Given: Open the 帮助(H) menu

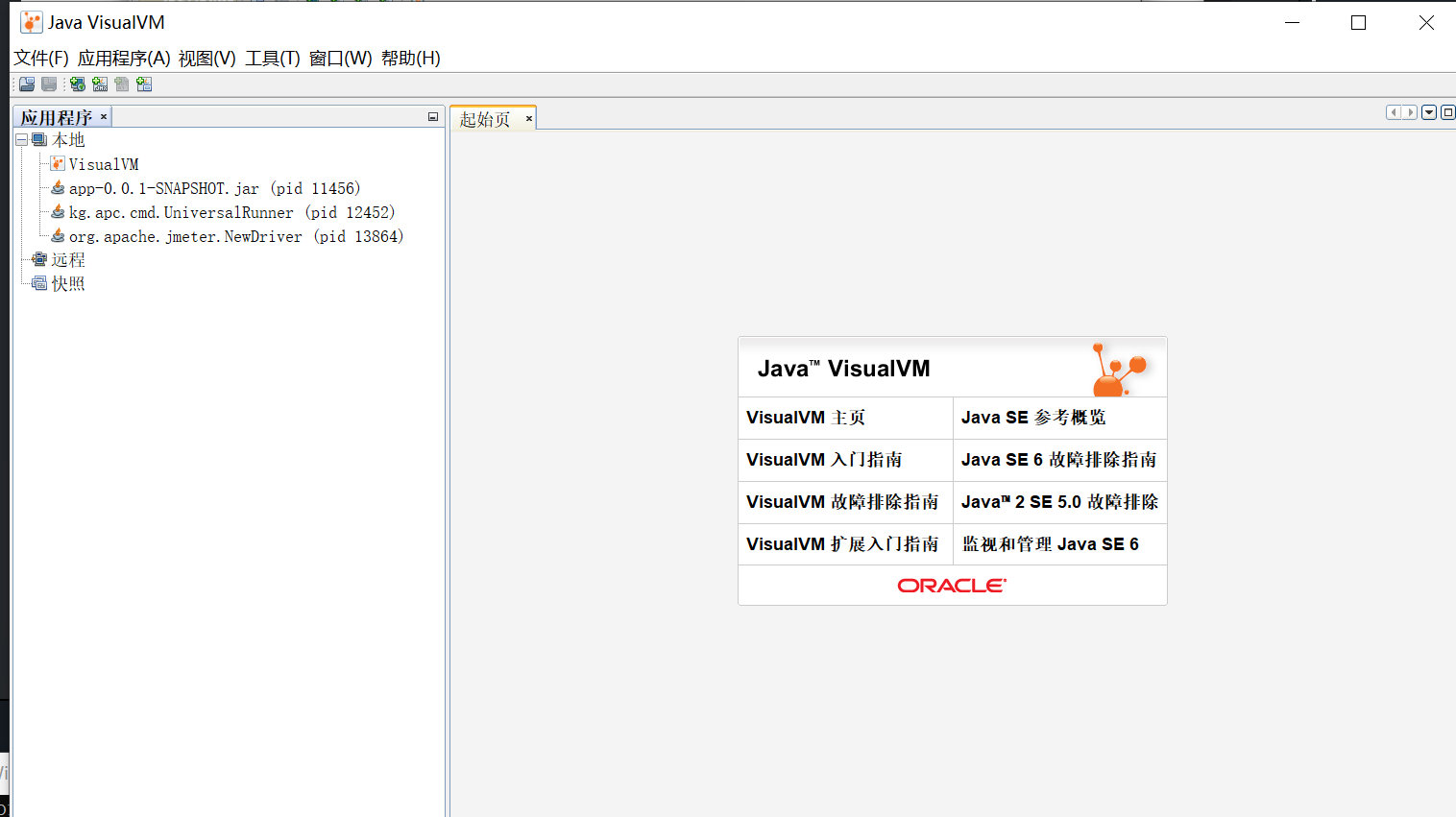Looking at the screenshot, I should tap(411, 59).
